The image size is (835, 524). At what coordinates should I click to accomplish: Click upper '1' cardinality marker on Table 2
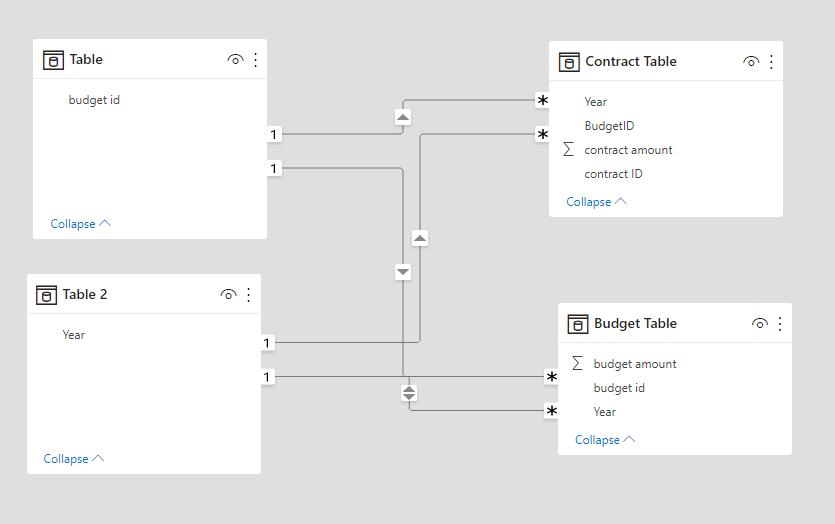[268, 343]
